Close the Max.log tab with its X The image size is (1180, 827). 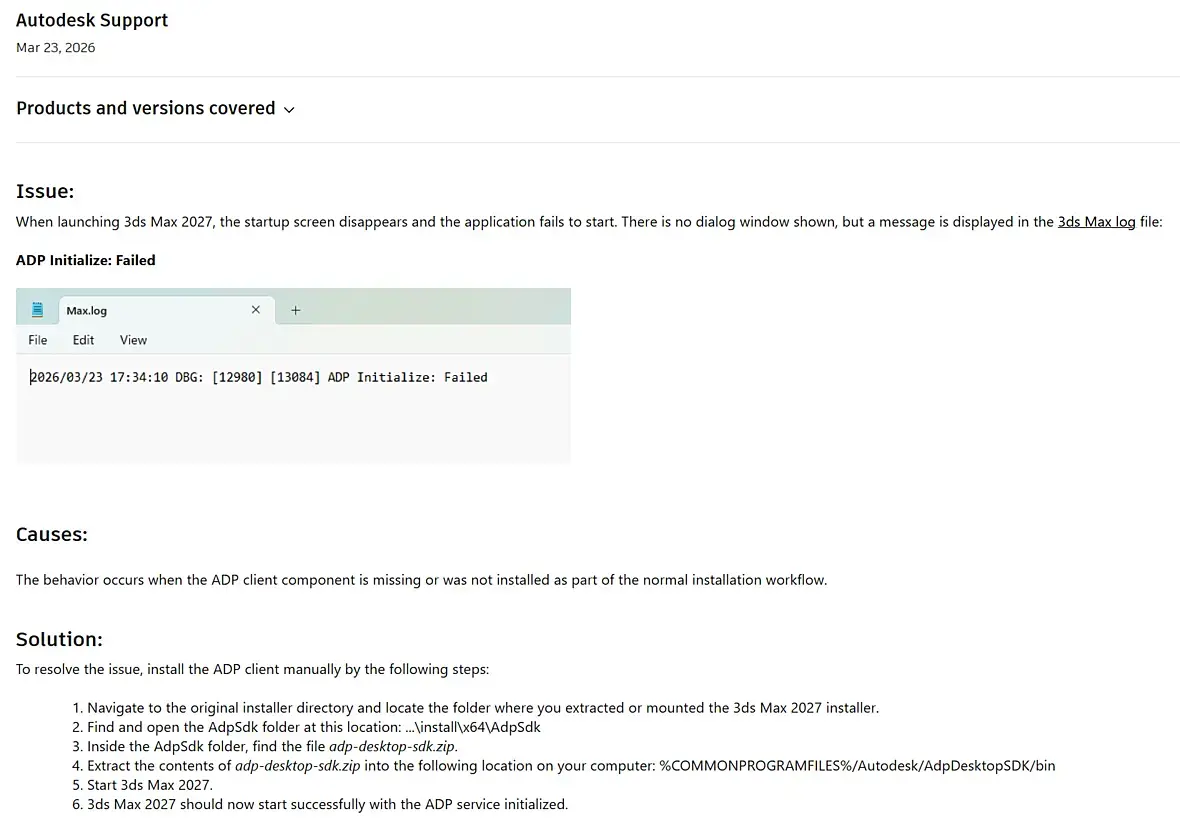[x=255, y=310]
